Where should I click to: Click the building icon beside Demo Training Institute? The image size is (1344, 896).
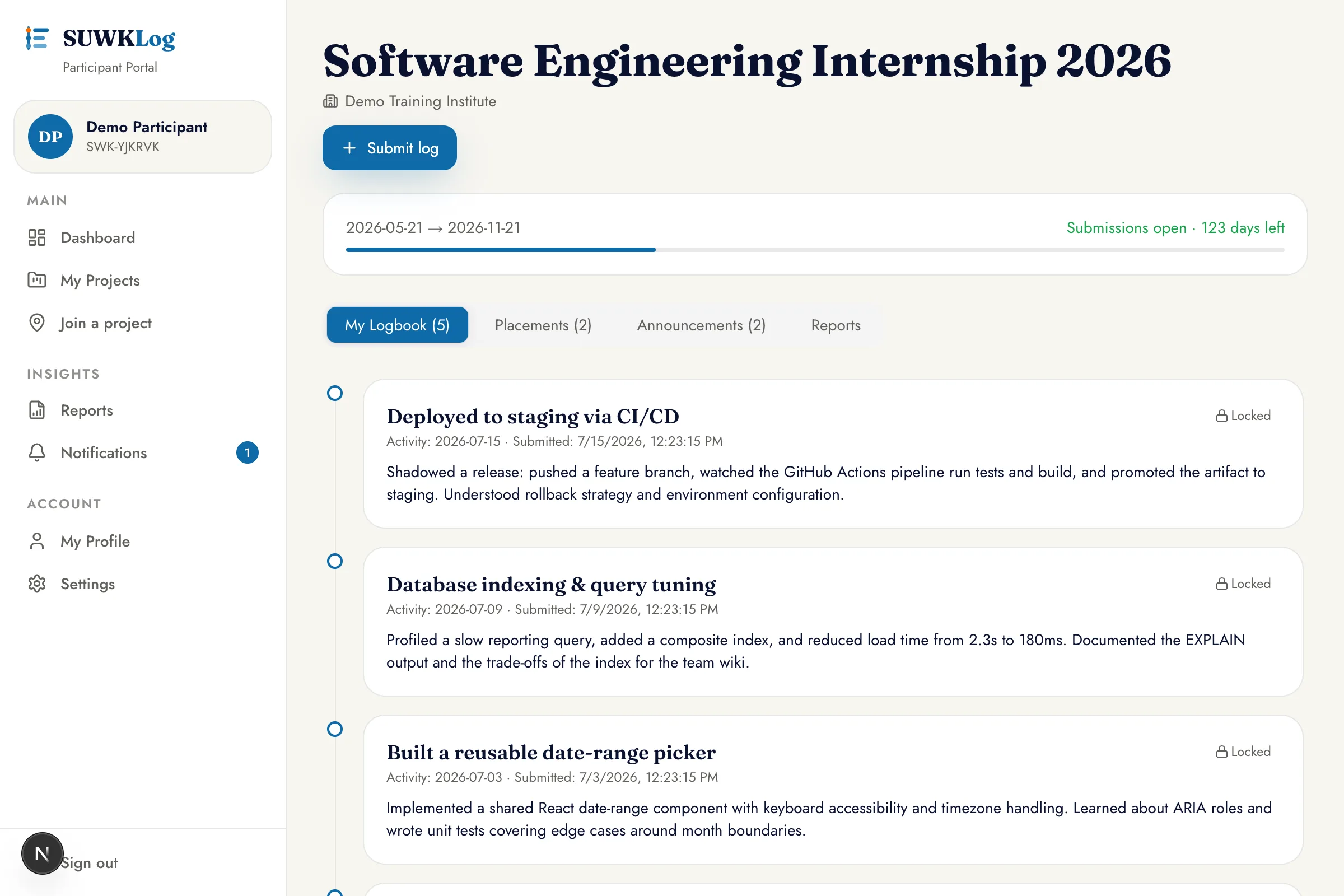click(330, 101)
